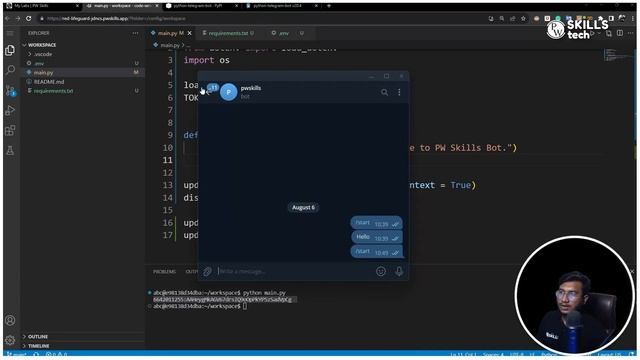Maximize the Telegram window
Viewport: 640px width, 360px height.
point(386,76)
